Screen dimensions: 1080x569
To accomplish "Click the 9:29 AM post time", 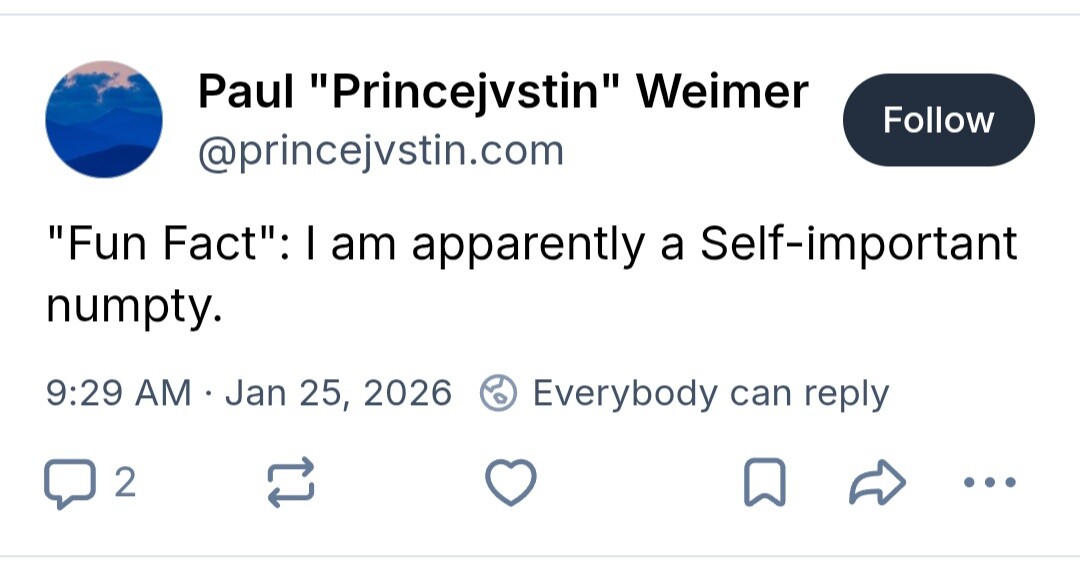I will pyautogui.click(x=118, y=393).
